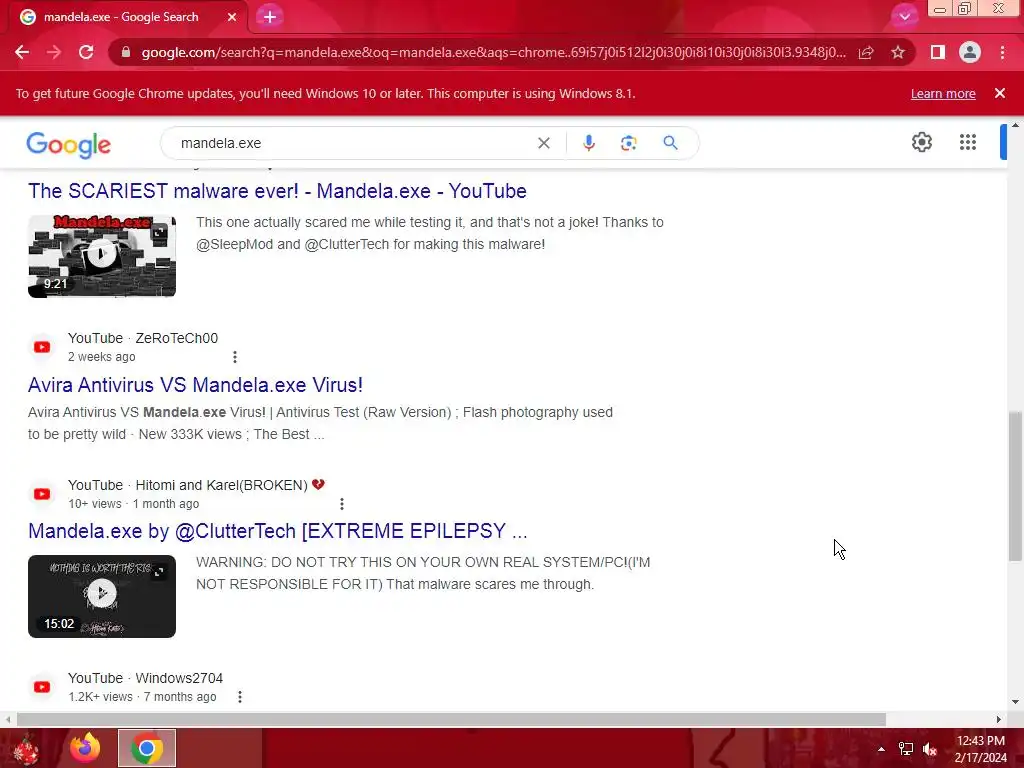Bookmark this page with the star icon

898,52
